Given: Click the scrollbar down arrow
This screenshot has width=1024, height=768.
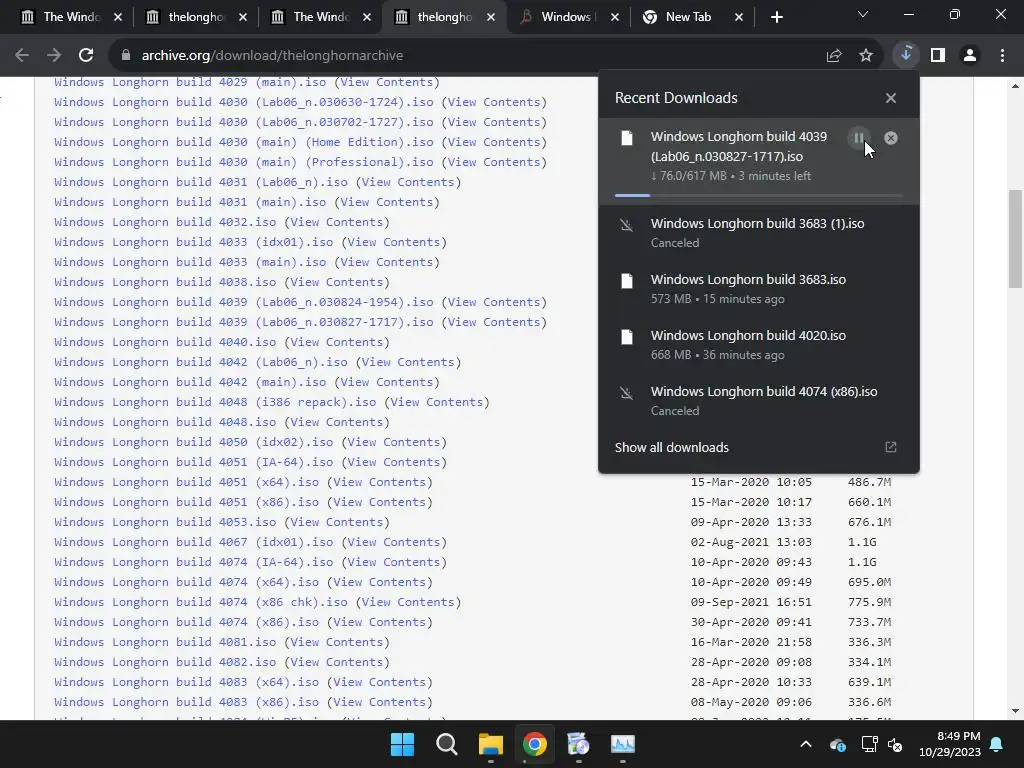Looking at the screenshot, I should coord(1015,711).
